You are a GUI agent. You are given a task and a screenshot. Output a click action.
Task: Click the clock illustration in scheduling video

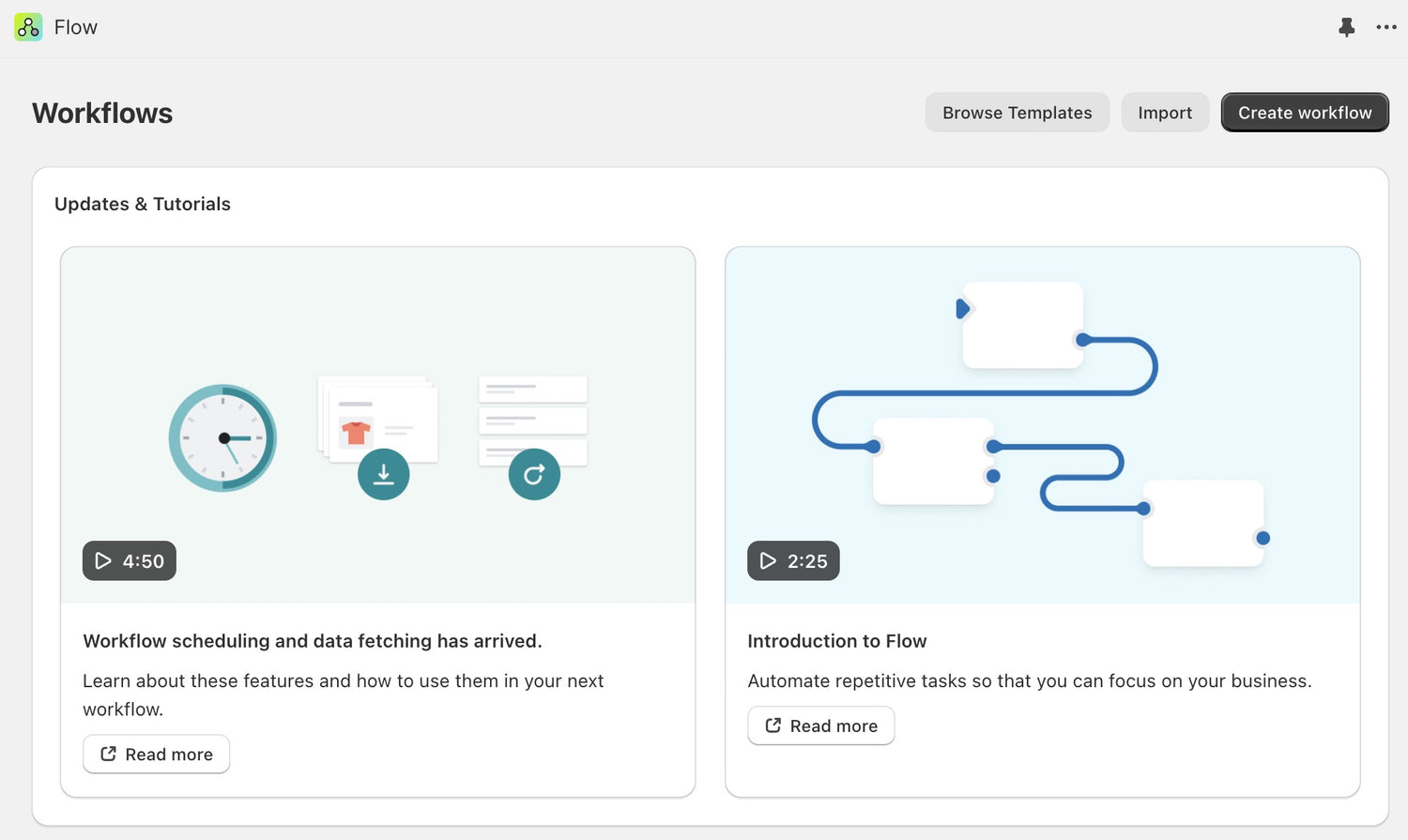[222, 437]
